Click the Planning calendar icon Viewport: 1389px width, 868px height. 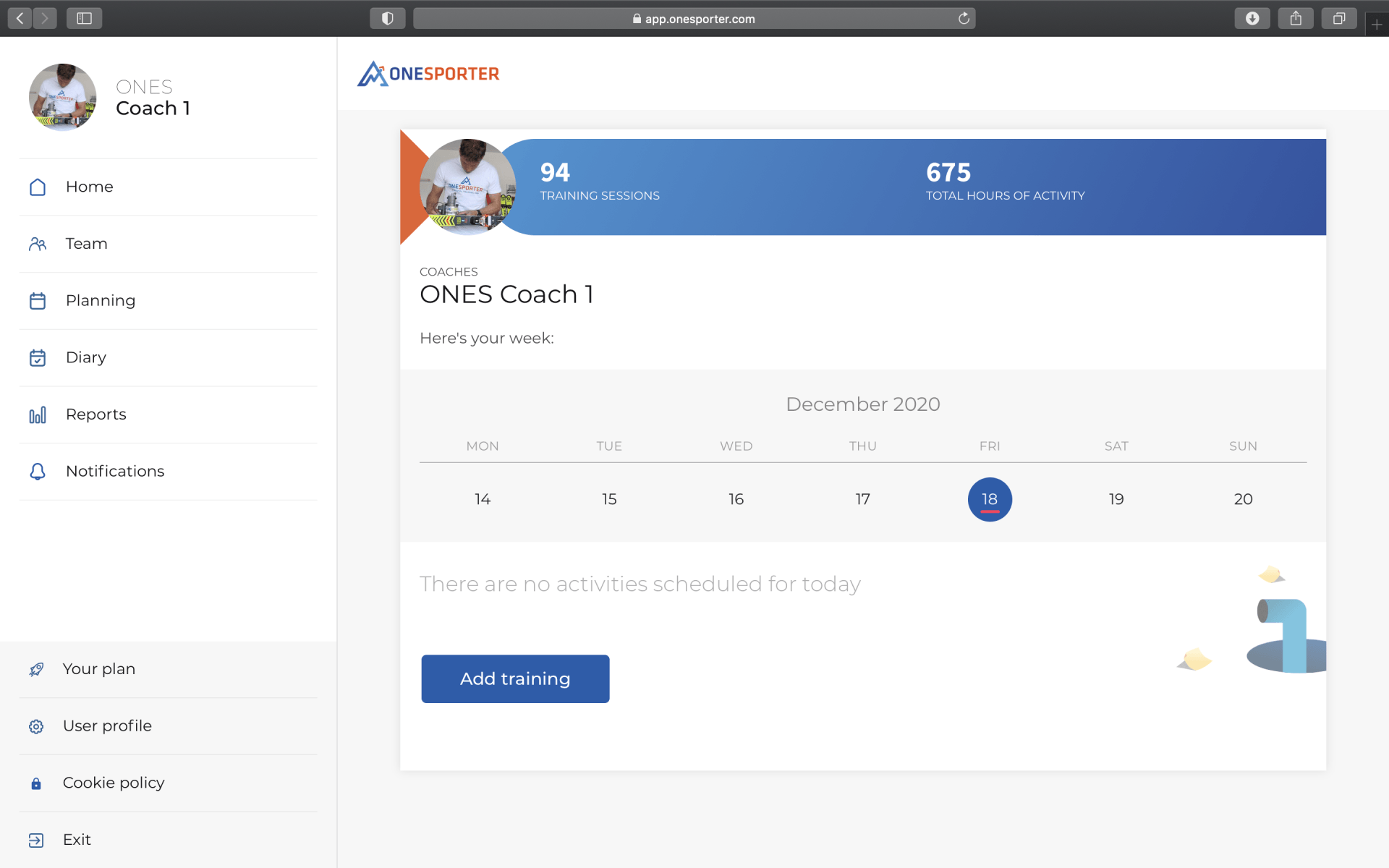pos(38,301)
